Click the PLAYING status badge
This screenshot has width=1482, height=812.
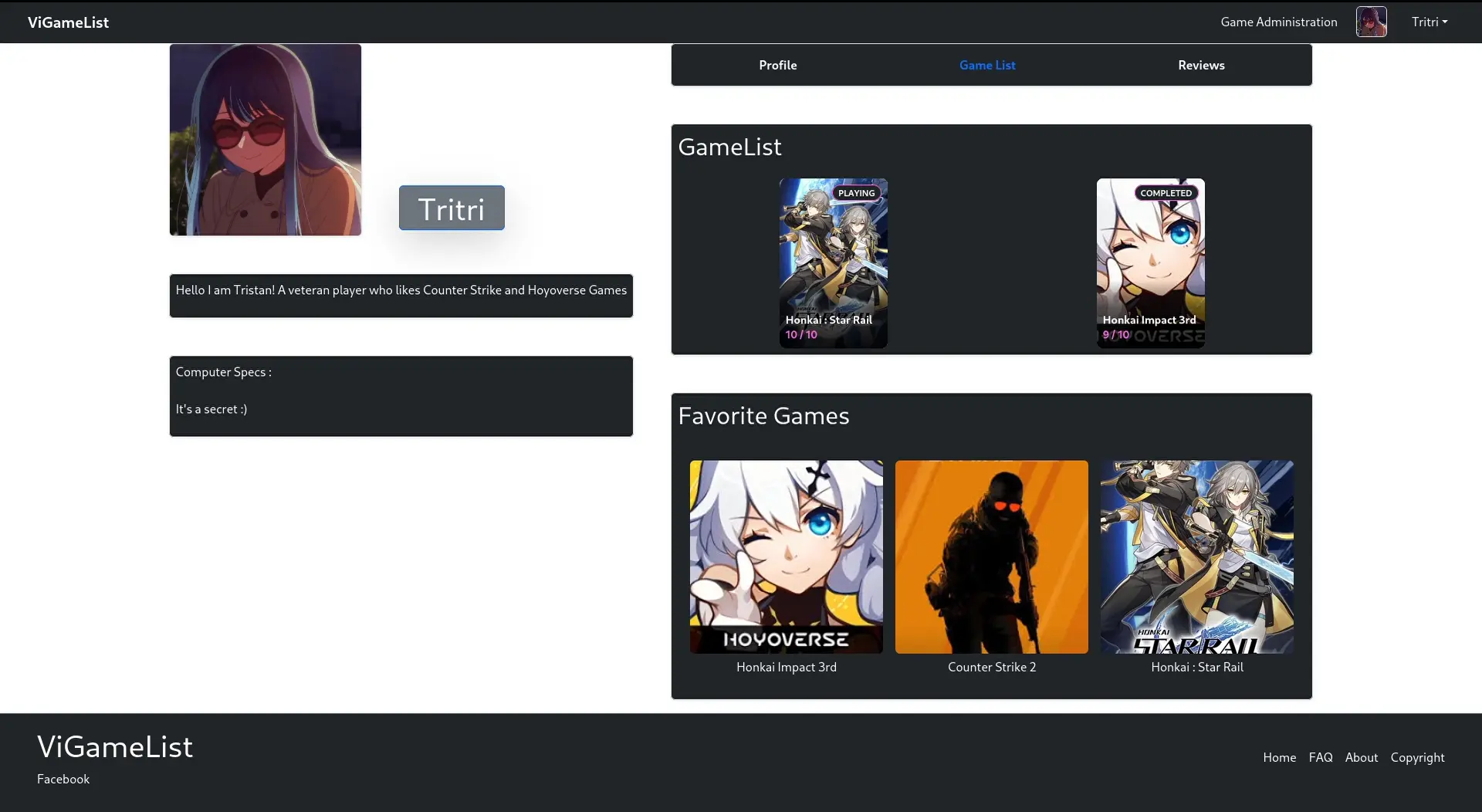[x=856, y=193]
